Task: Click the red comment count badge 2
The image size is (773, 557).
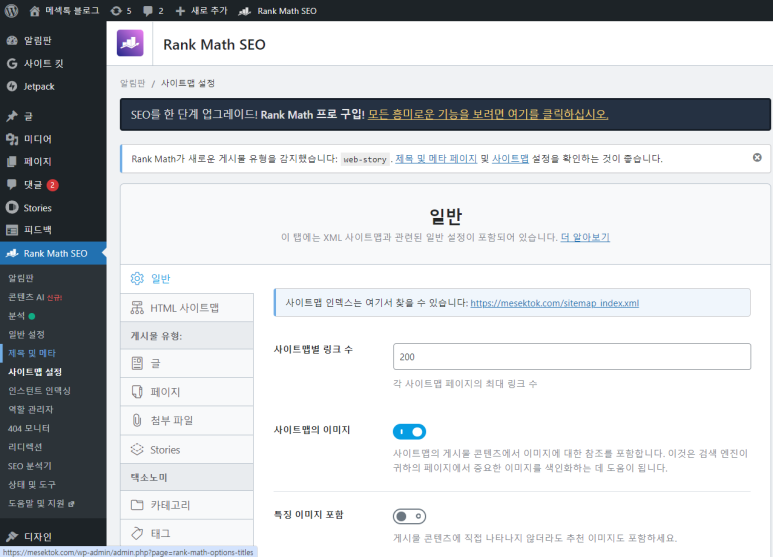Action: tap(53, 185)
